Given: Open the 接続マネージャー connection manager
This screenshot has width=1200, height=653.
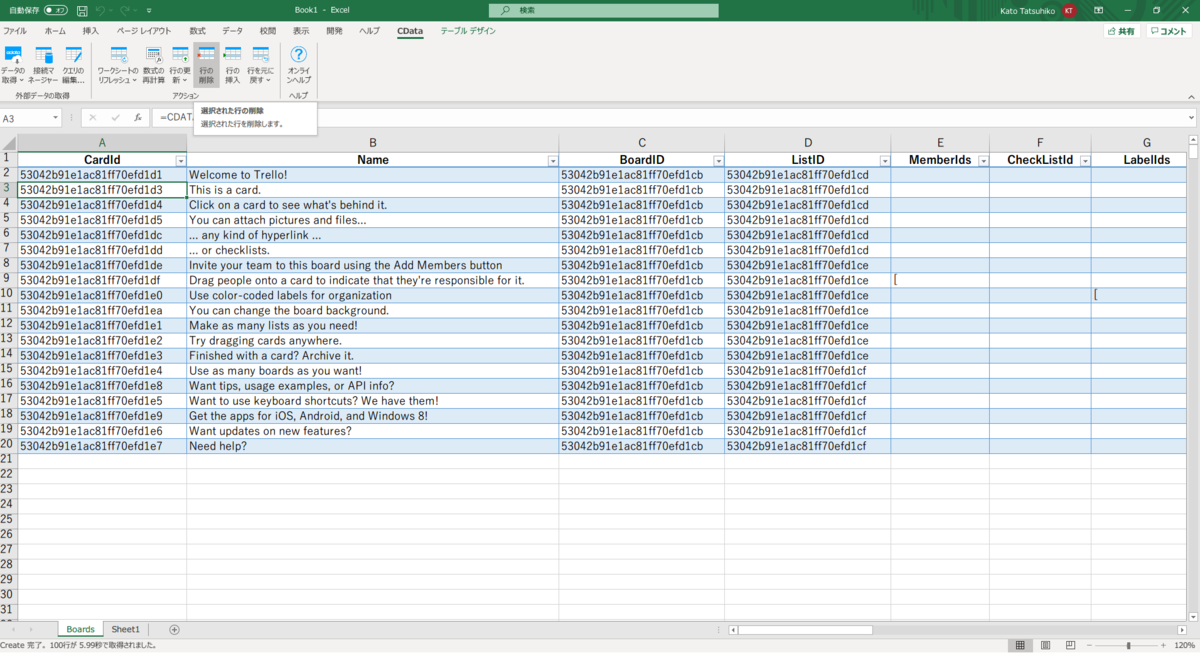Looking at the screenshot, I should point(43,65).
